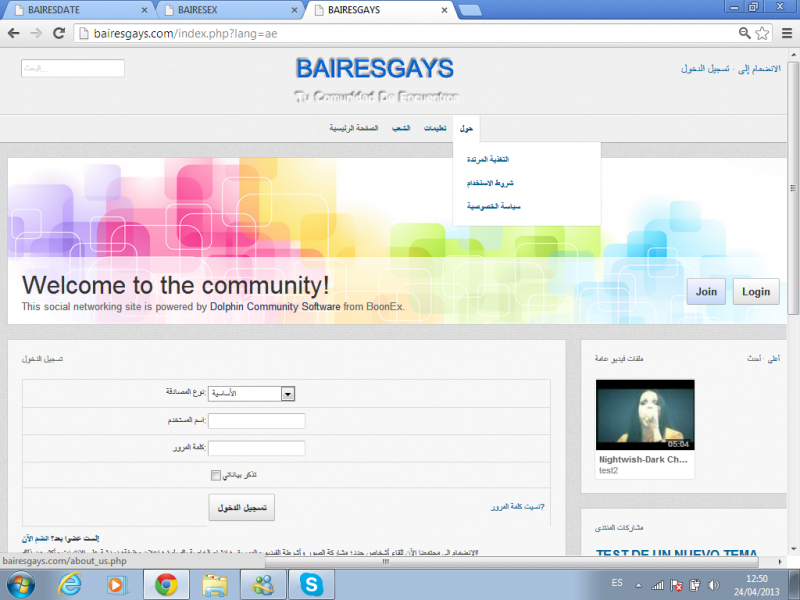This screenshot has height=600, width=800.
Task: Go to الصفحة الرئيسية home menu item
Action: (x=354, y=128)
